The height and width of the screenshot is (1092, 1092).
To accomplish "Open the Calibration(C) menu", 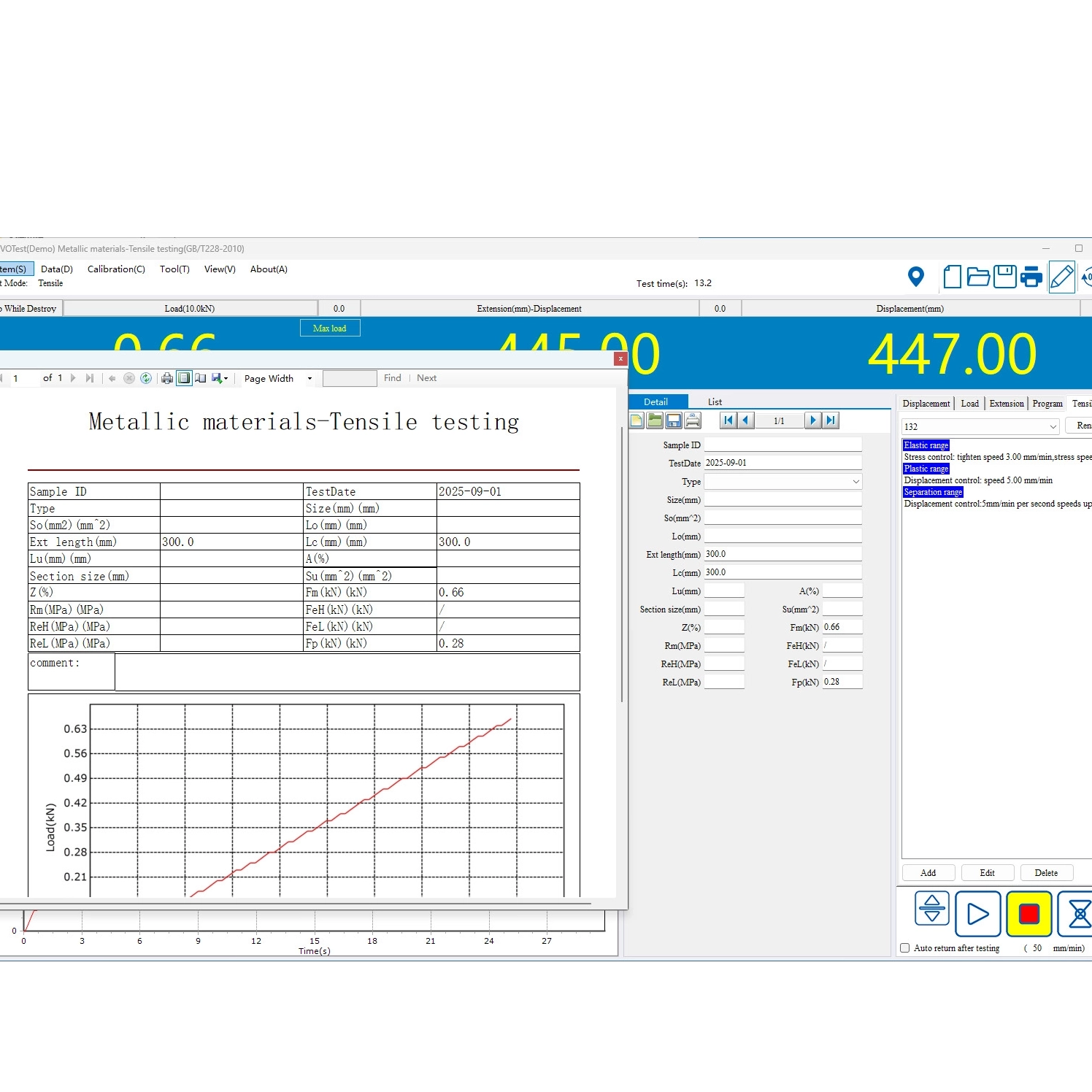I will [116, 269].
